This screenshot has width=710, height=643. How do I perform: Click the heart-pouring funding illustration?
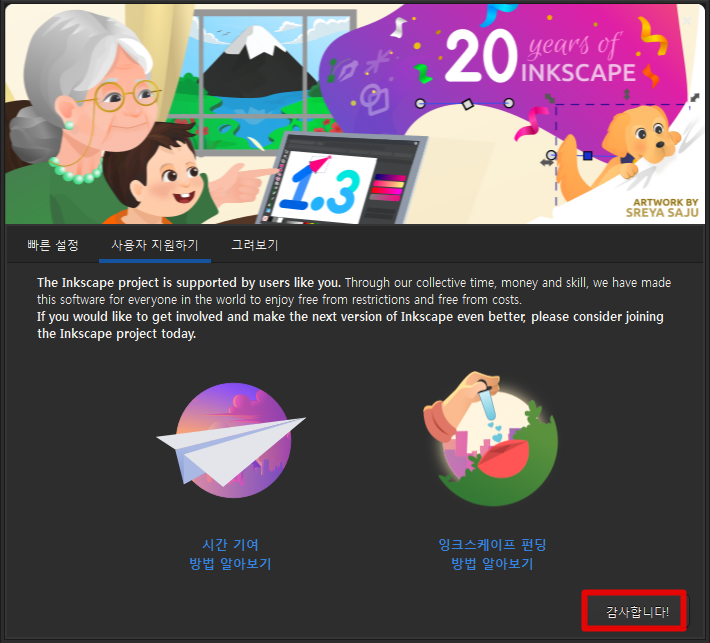click(x=491, y=439)
